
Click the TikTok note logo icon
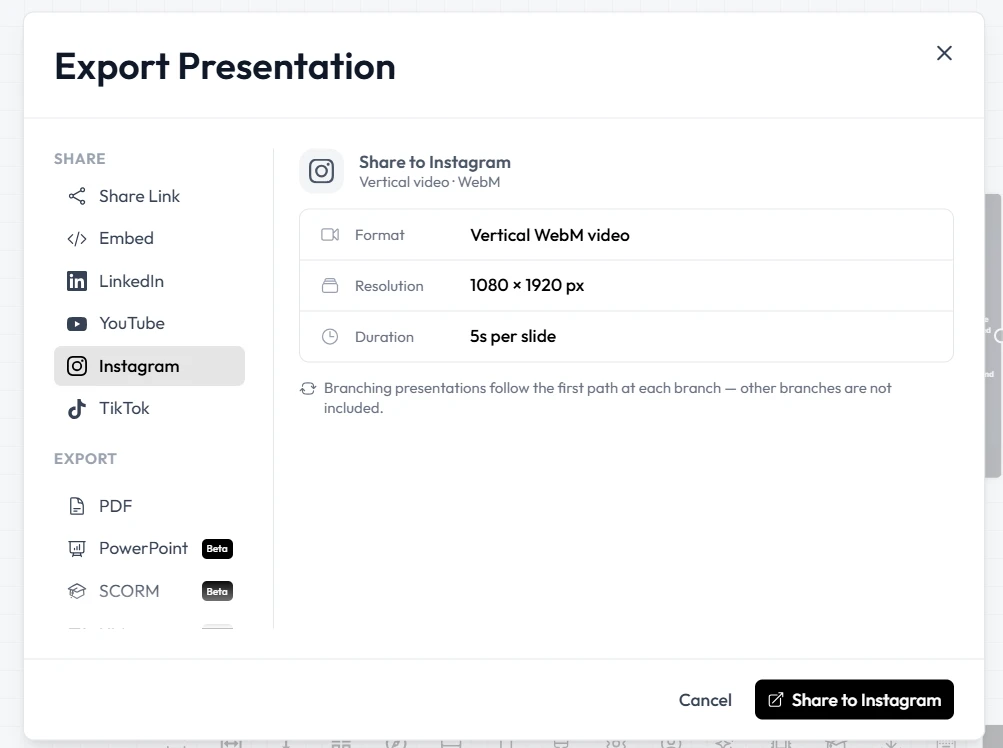pyautogui.click(x=77, y=408)
